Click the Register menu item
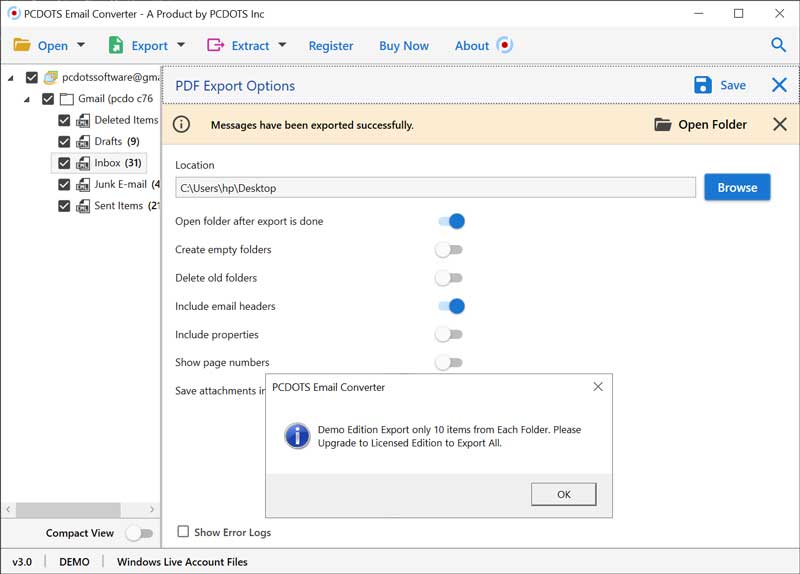The image size is (800, 574). 331,46
